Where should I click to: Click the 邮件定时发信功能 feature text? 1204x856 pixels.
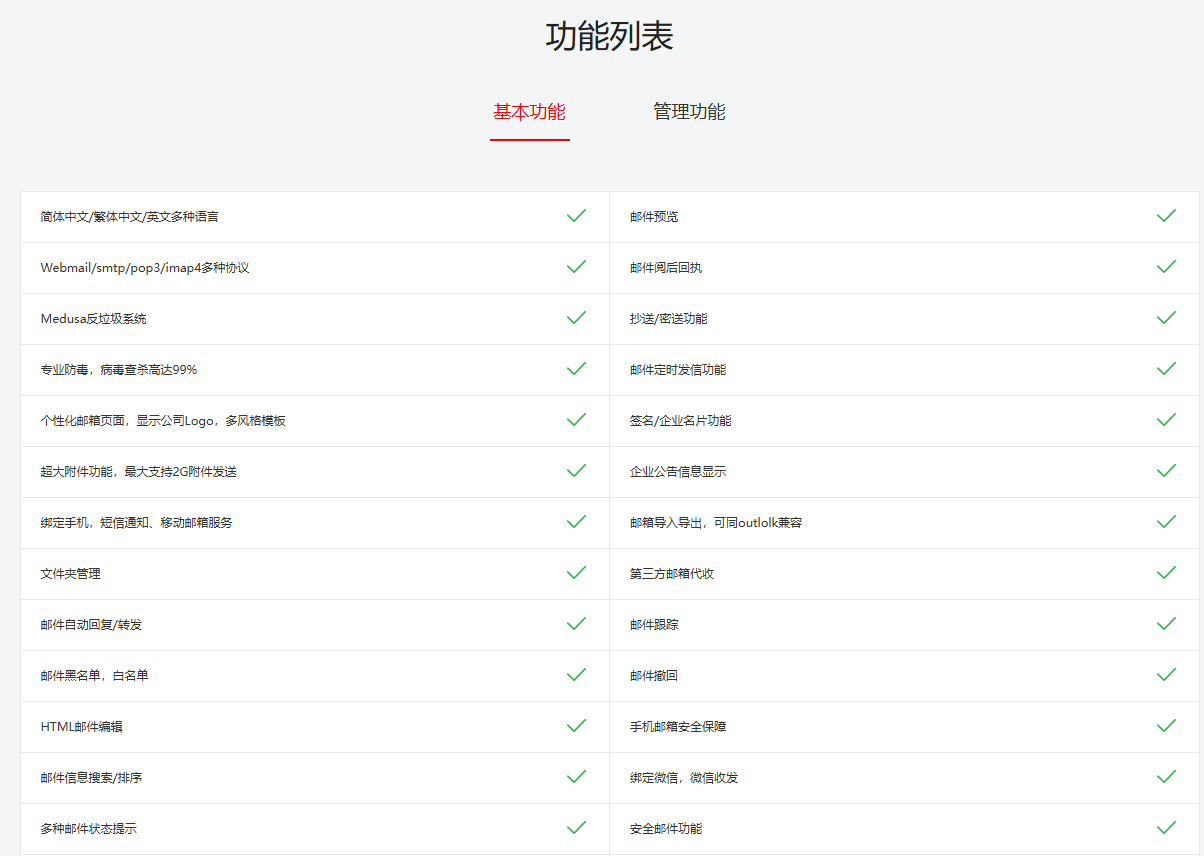tap(678, 370)
